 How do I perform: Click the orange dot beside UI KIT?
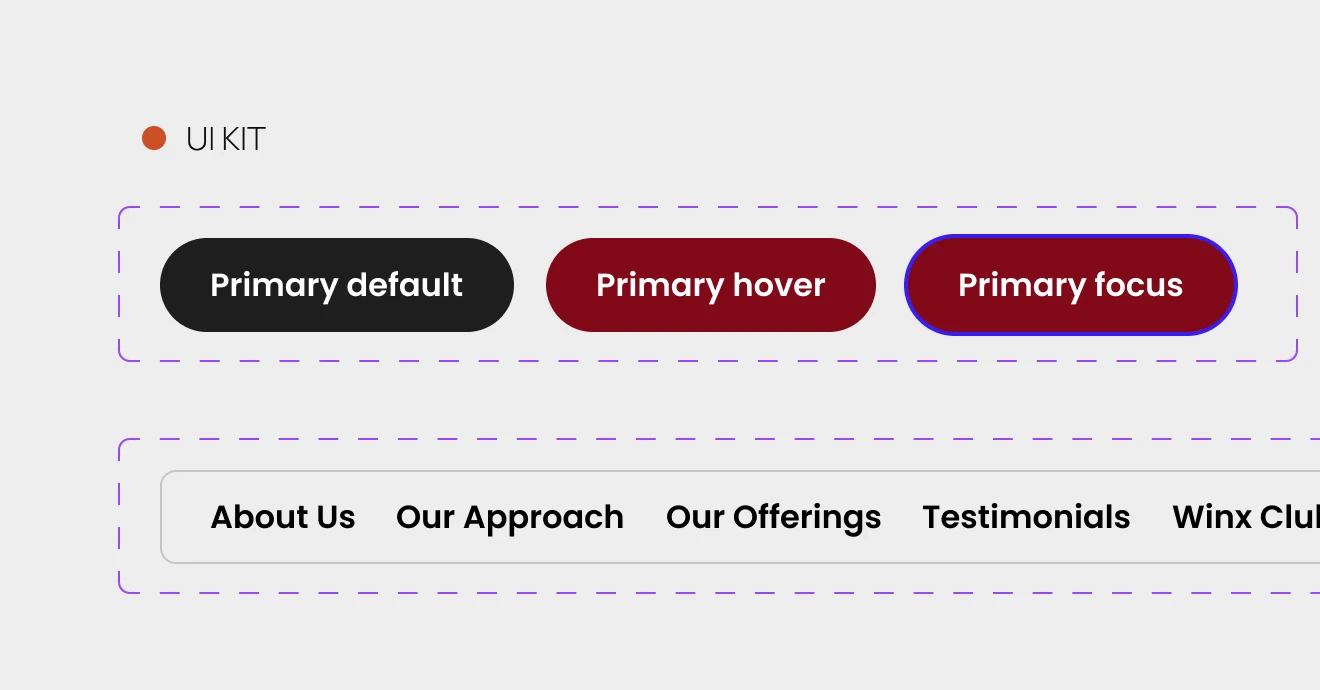(x=155, y=138)
